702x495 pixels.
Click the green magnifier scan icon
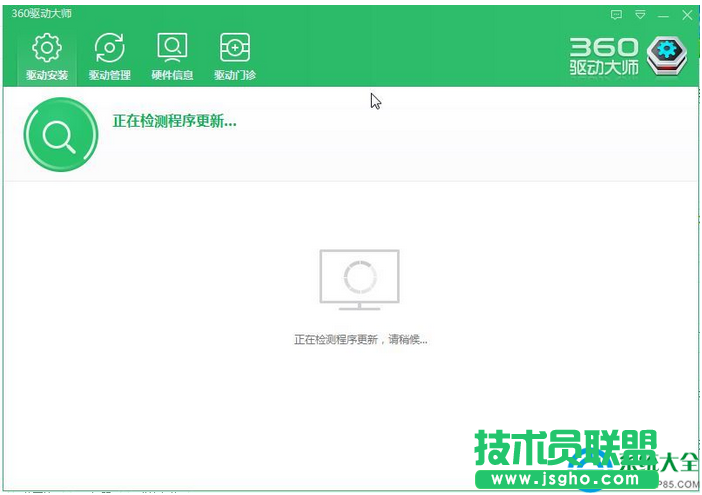61,134
